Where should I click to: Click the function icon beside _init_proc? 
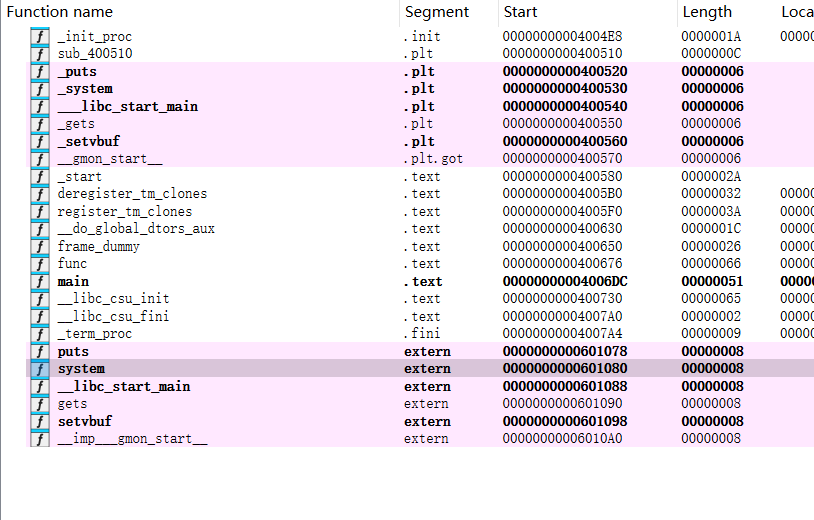click(40, 37)
